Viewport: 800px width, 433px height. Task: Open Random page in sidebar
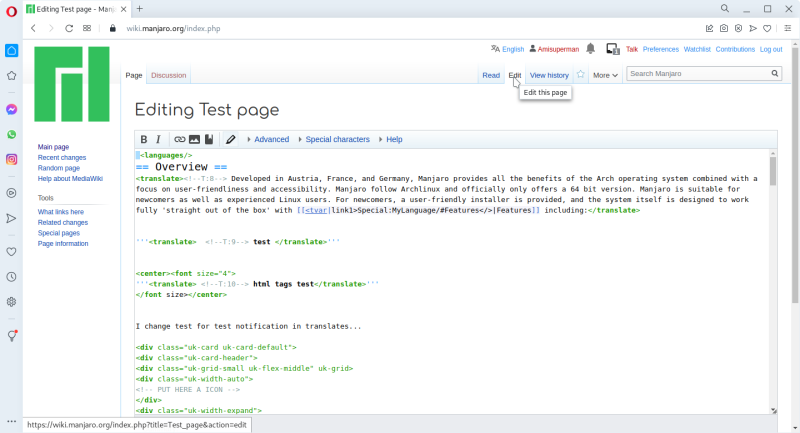[59, 168]
